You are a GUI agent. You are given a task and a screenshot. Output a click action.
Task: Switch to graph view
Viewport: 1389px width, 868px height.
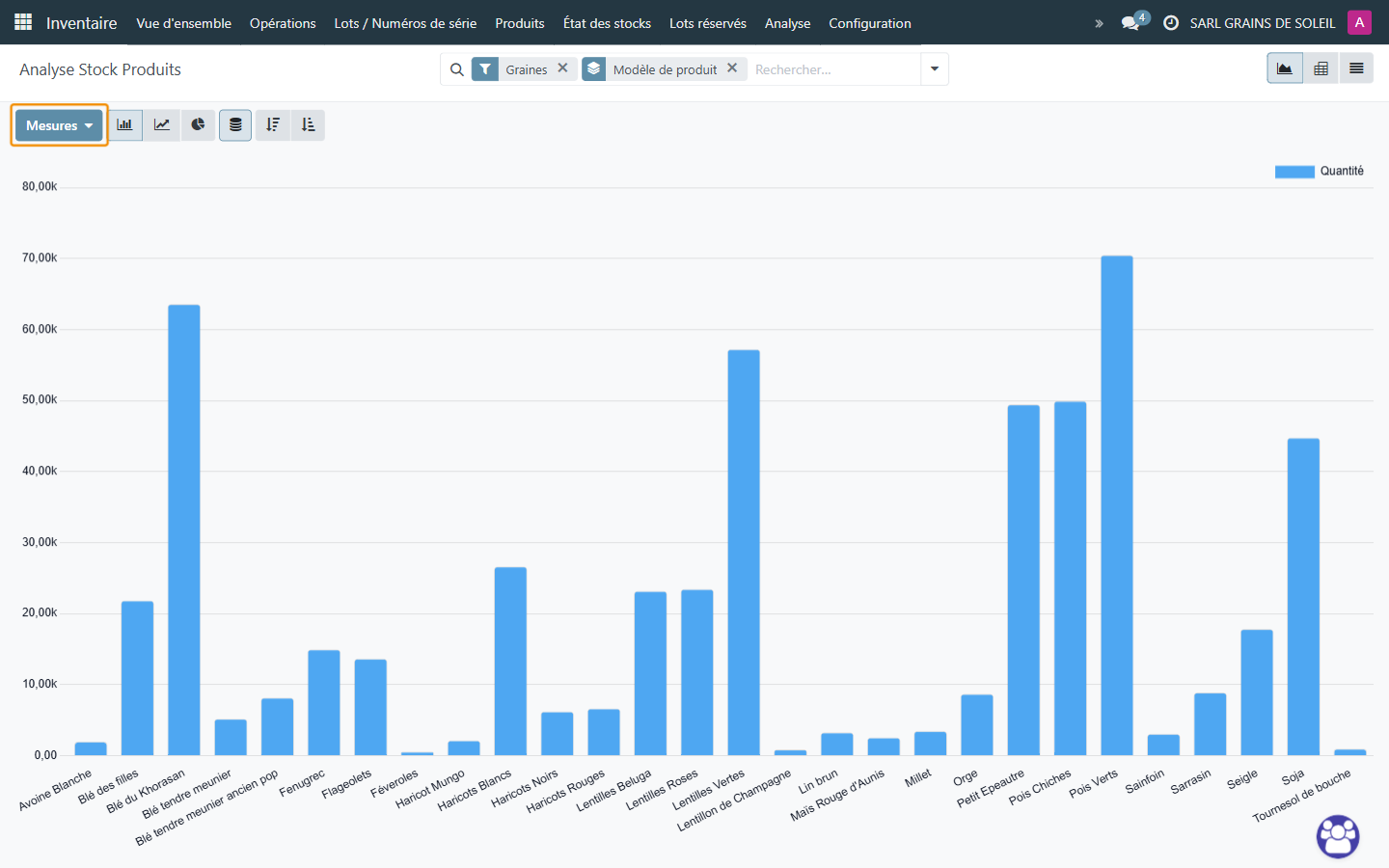tap(1285, 68)
